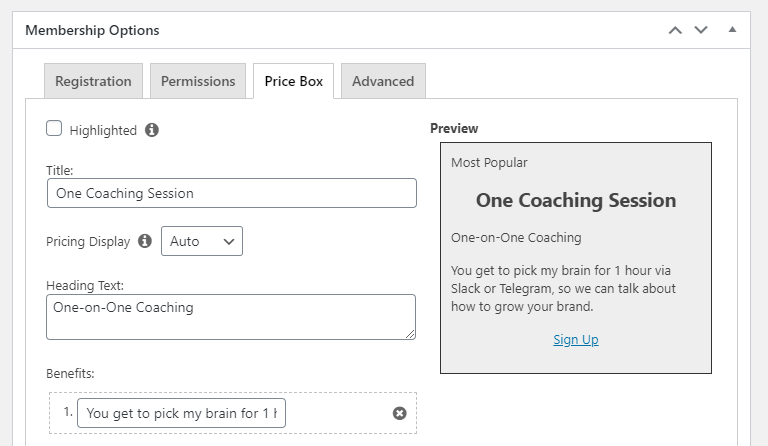Move Membership Options panel down
The width and height of the screenshot is (768, 446).
pos(701,30)
